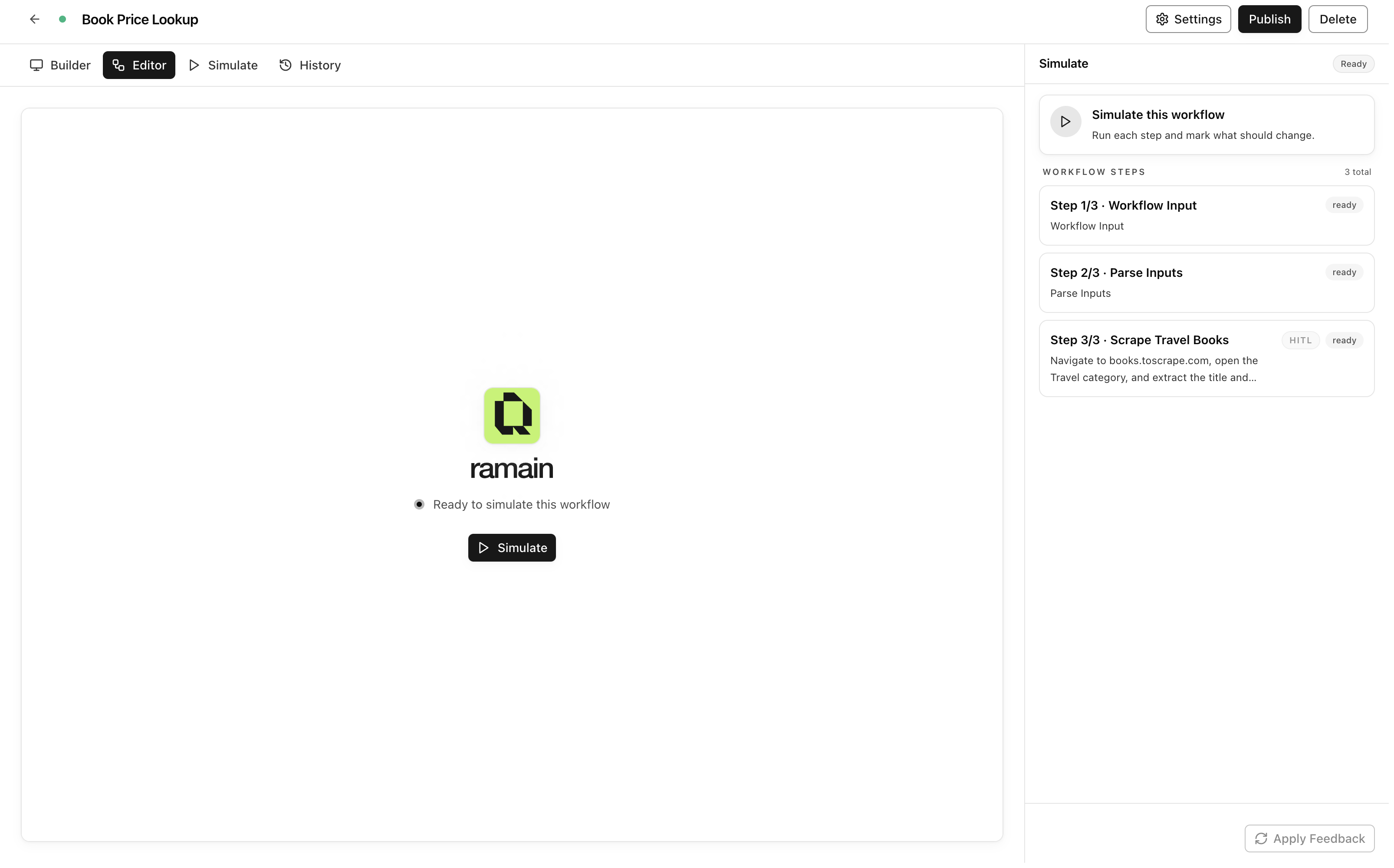Screen dimensions: 1394x868
Task: Start simulation with the center Simulate button
Action: pos(514,549)
